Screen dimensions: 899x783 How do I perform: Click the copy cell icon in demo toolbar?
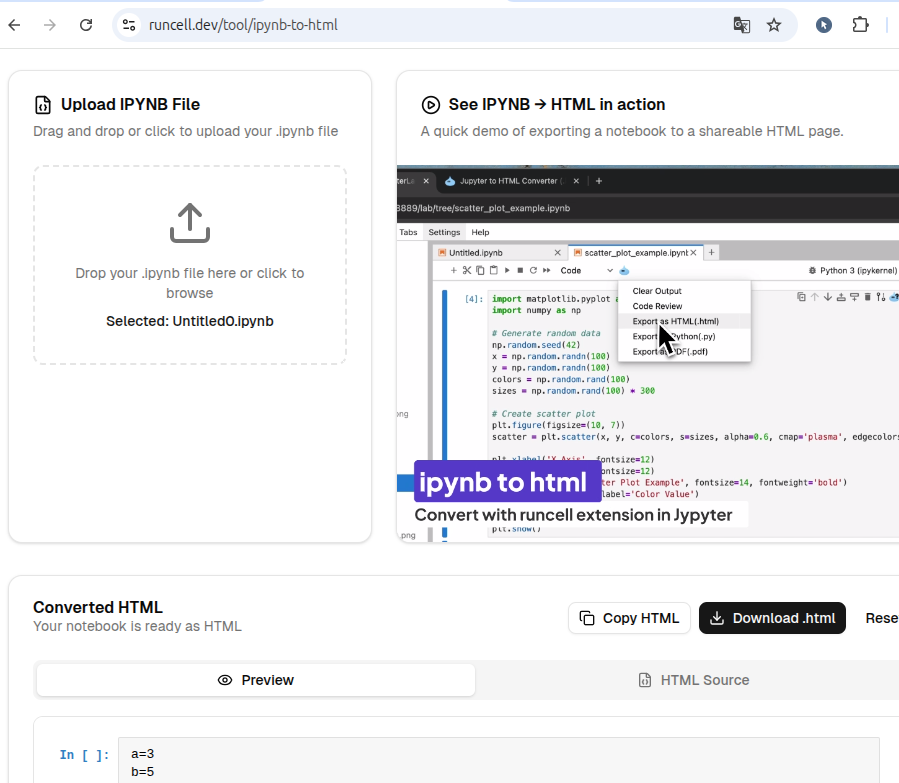coord(480,271)
